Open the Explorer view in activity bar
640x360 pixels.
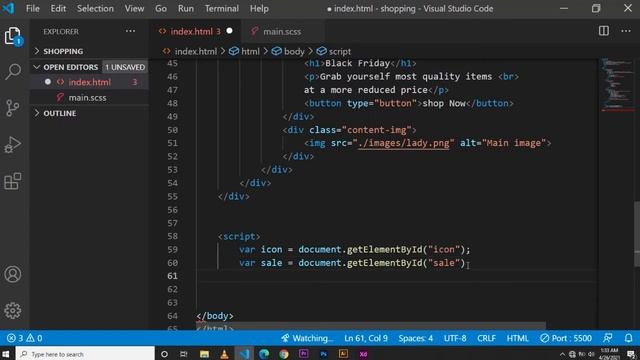(x=13, y=36)
